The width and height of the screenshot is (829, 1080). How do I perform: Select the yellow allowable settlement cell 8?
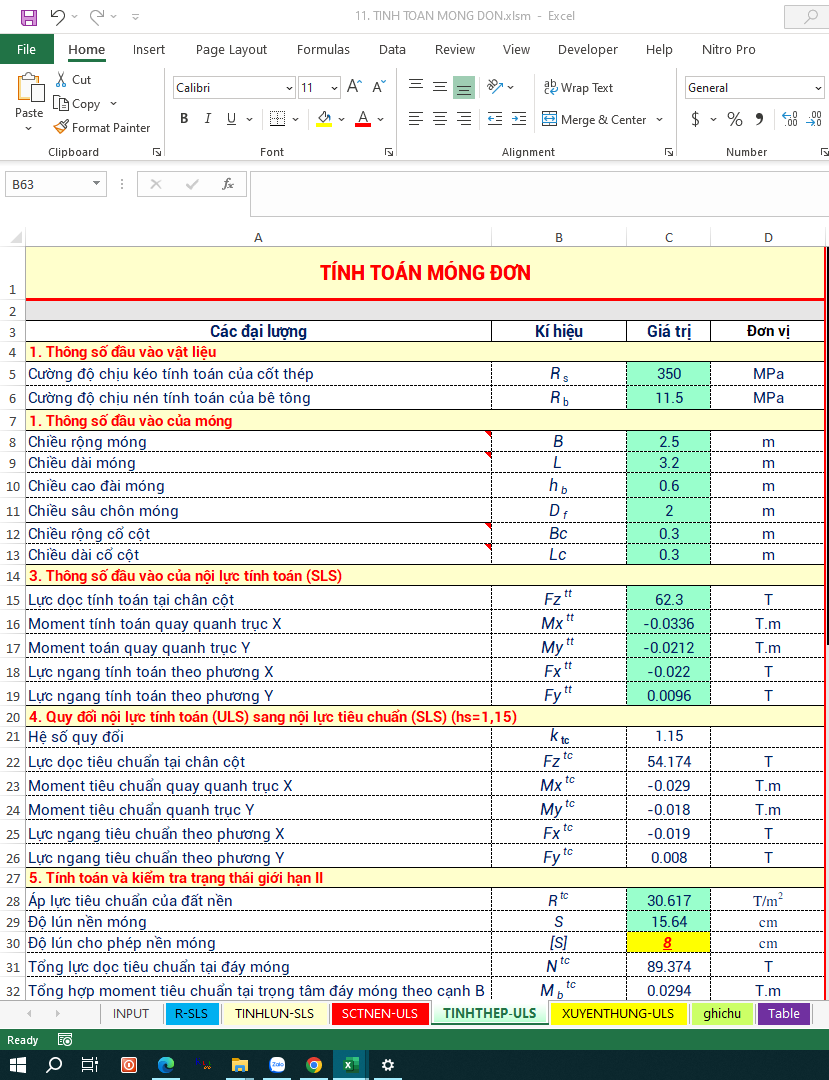point(668,942)
